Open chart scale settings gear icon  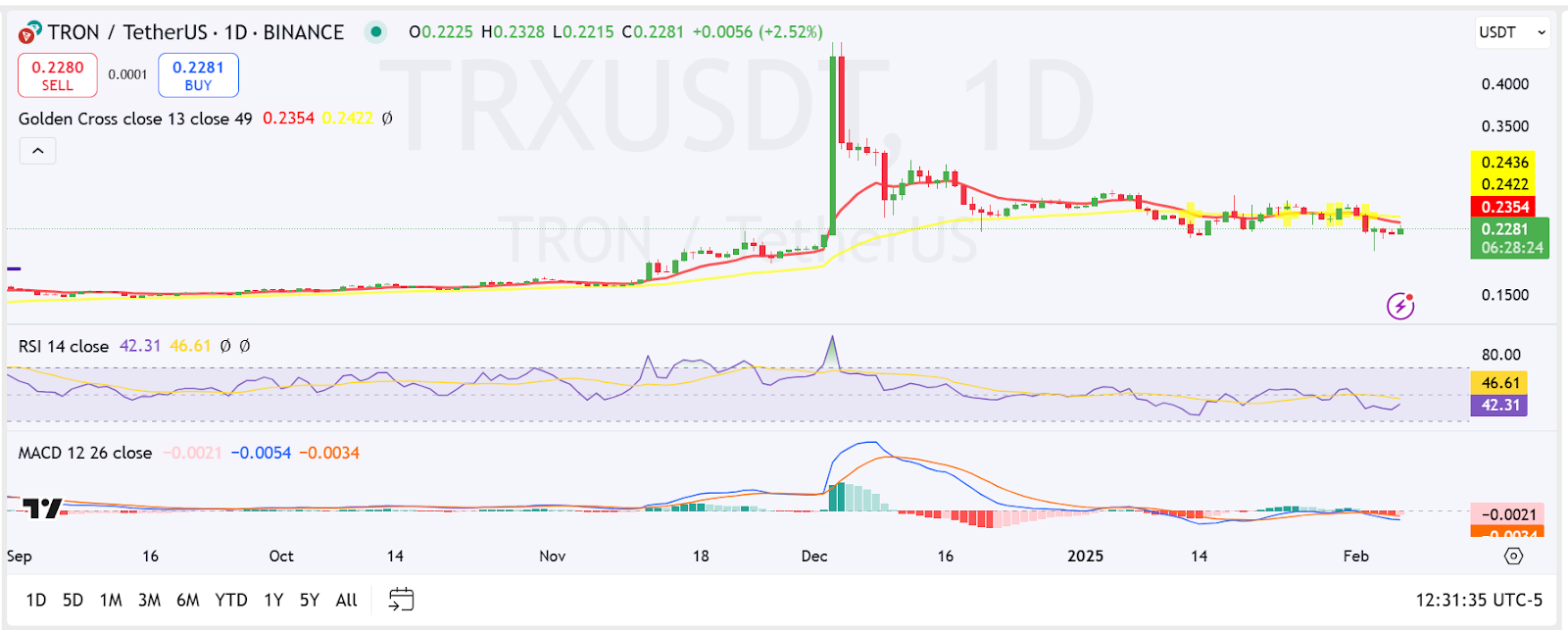click(x=1513, y=556)
